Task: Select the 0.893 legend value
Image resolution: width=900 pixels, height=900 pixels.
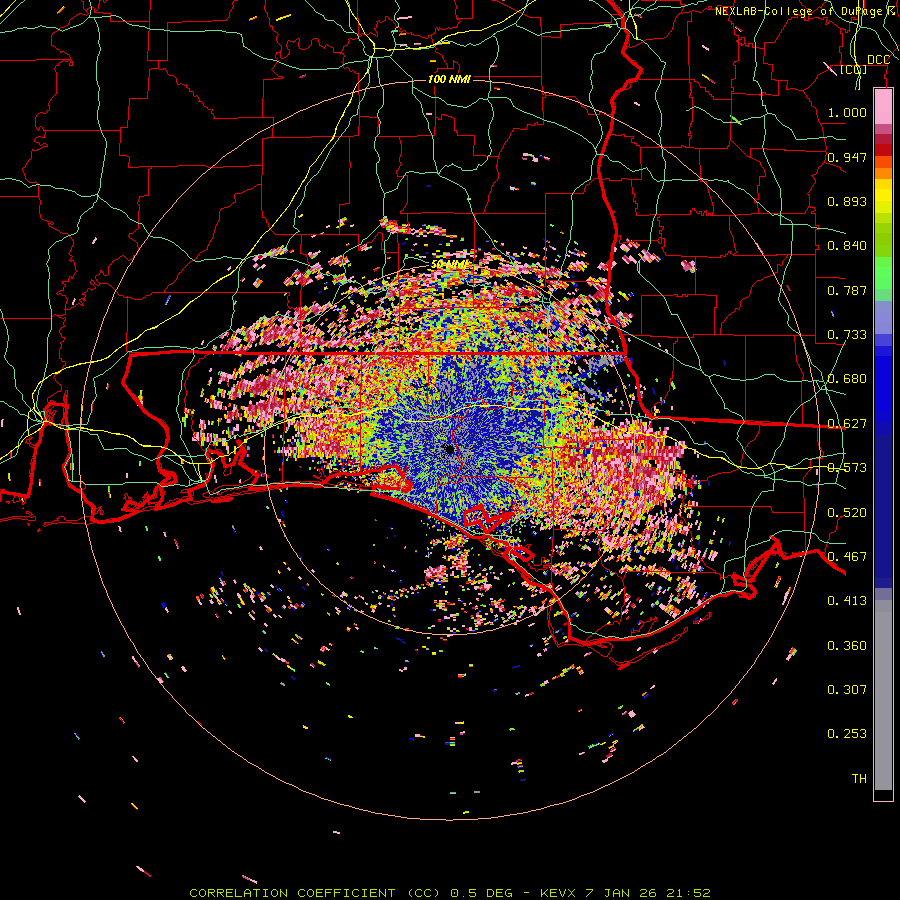Action: tap(847, 201)
